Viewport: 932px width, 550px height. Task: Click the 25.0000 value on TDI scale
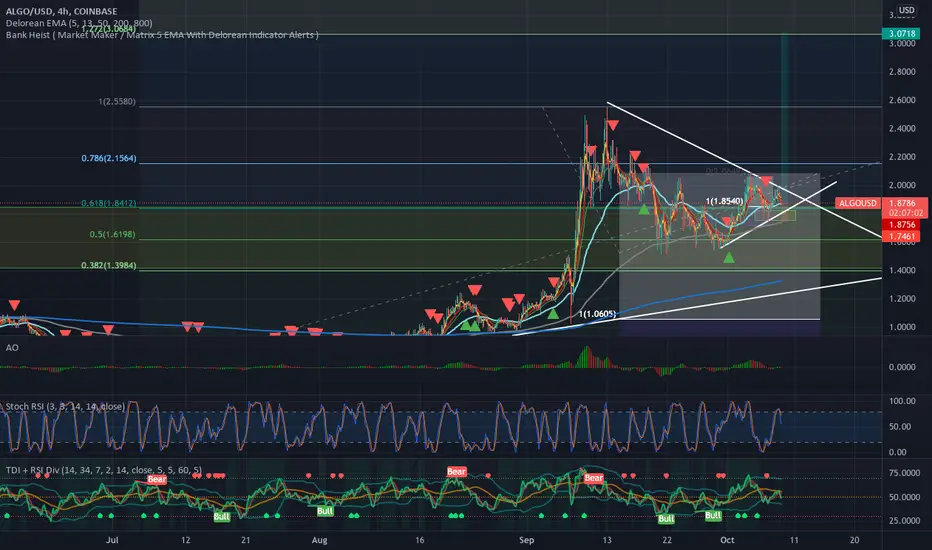pos(903,521)
